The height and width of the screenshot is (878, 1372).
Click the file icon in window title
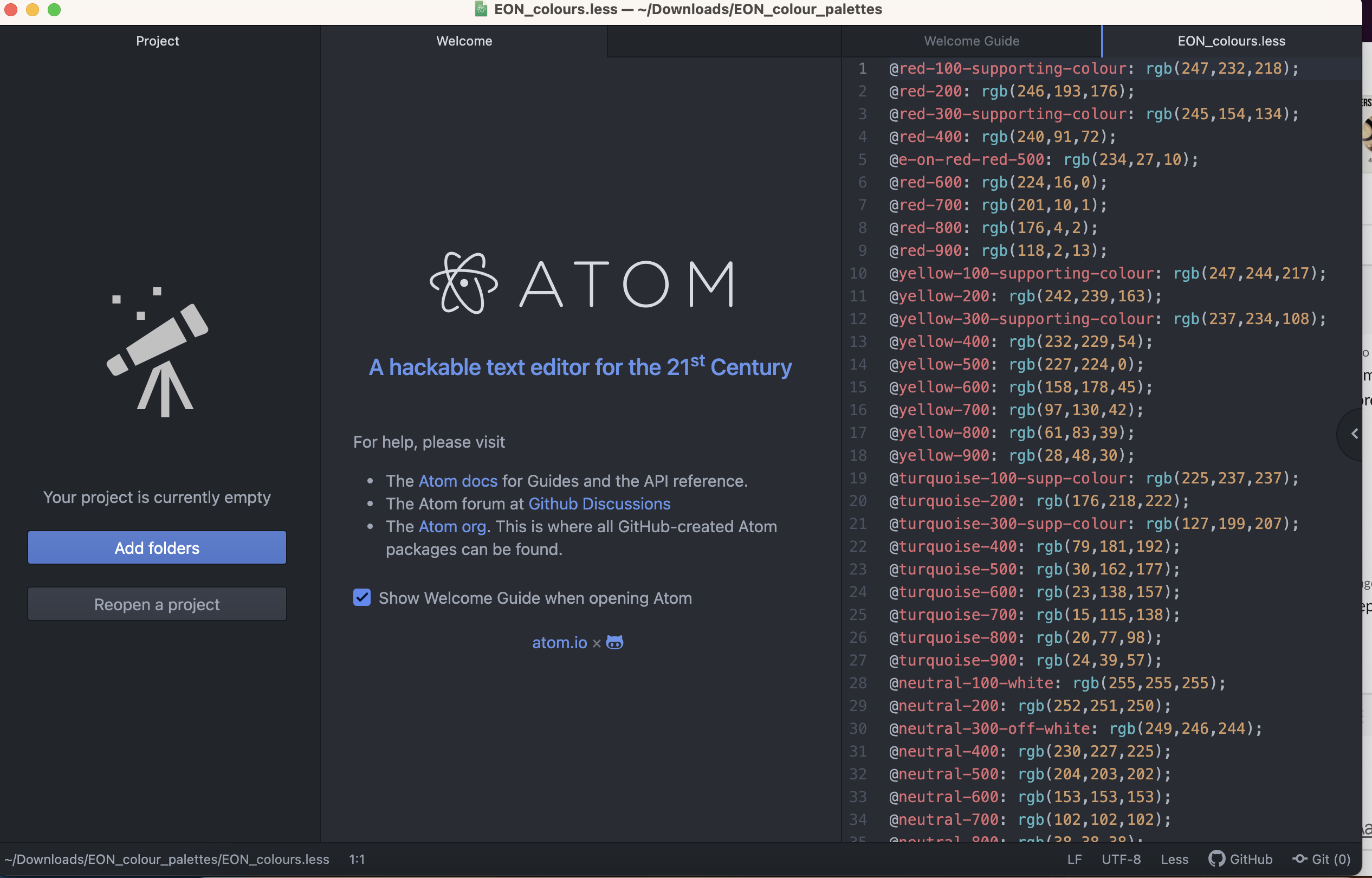(481, 9)
